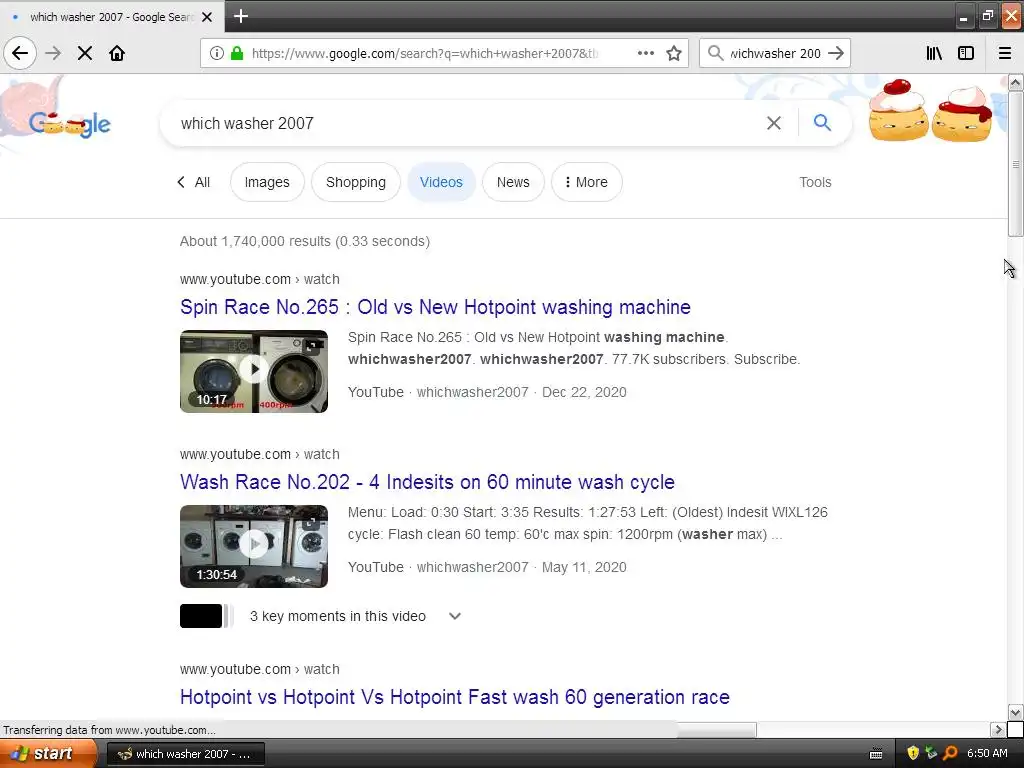
Task: Show site information via the info icon
Action: pos(217,53)
